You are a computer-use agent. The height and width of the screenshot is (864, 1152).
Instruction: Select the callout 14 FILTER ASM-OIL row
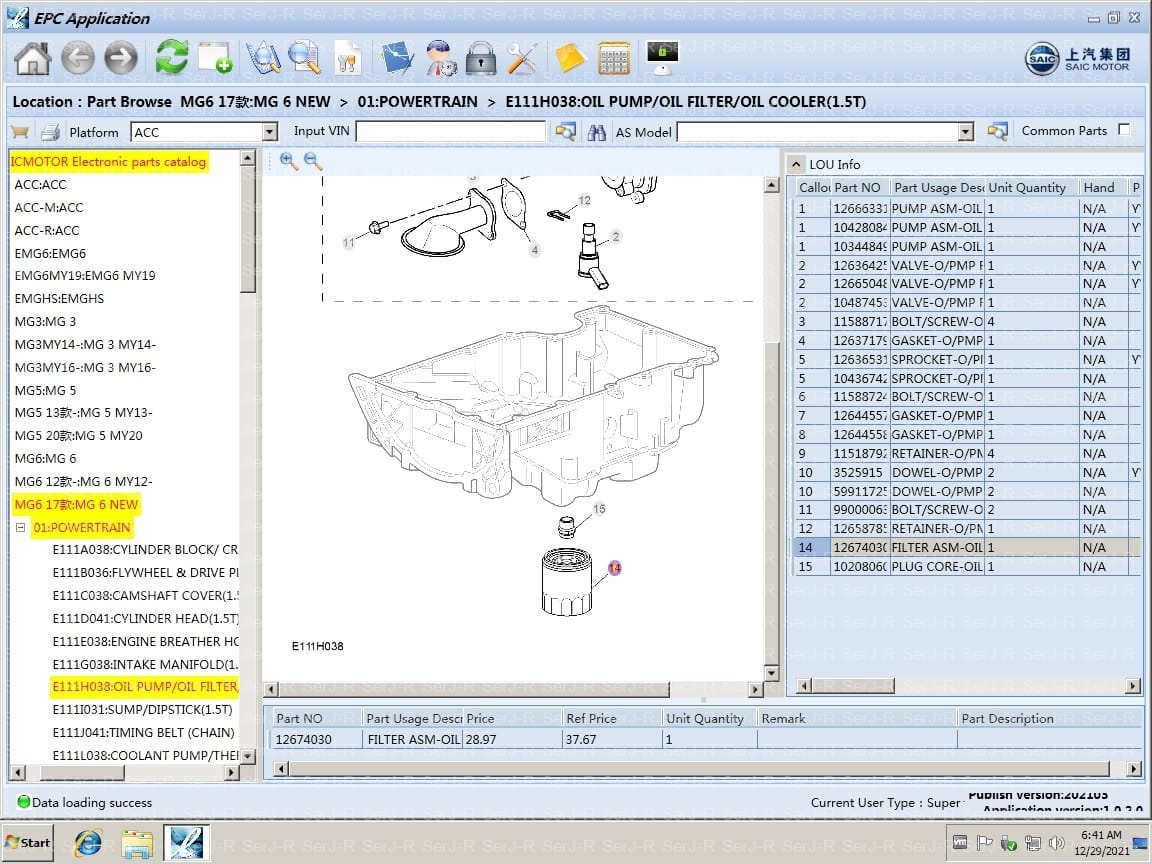point(968,547)
